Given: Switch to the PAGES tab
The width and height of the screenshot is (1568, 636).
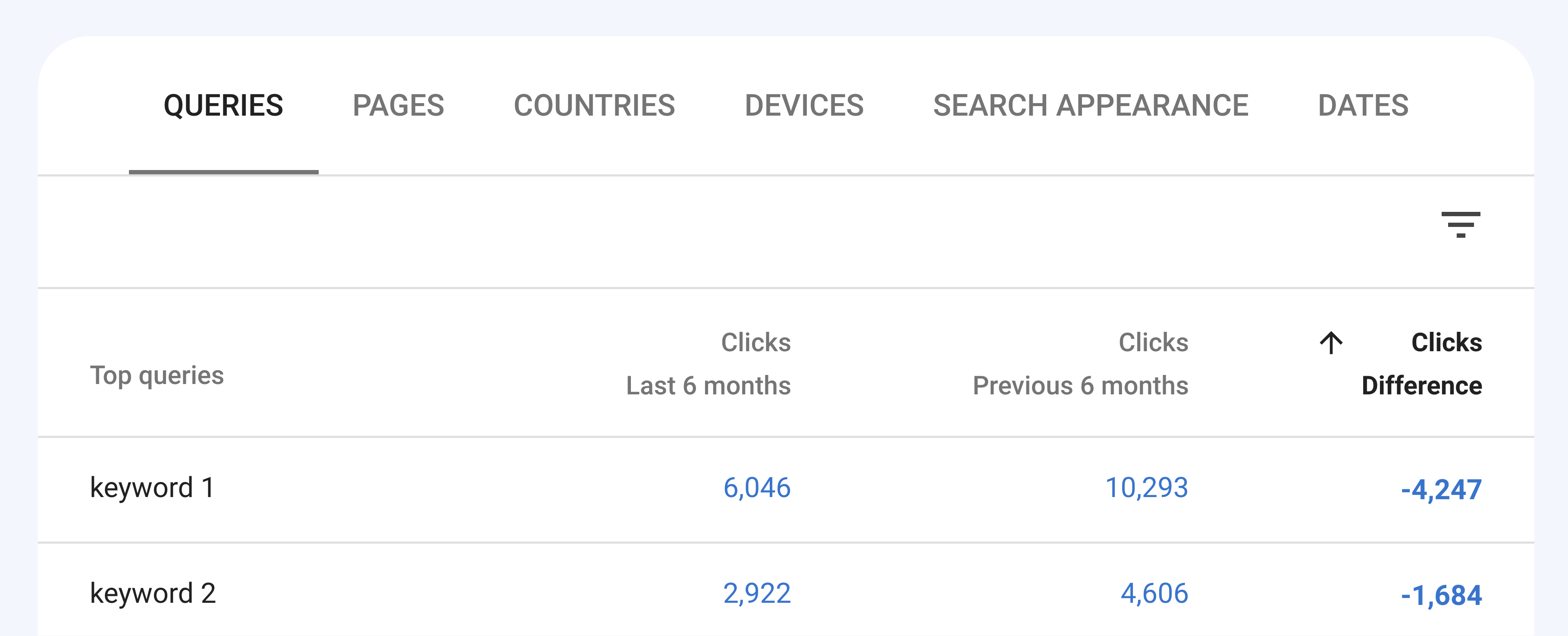Looking at the screenshot, I should (x=399, y=104).
